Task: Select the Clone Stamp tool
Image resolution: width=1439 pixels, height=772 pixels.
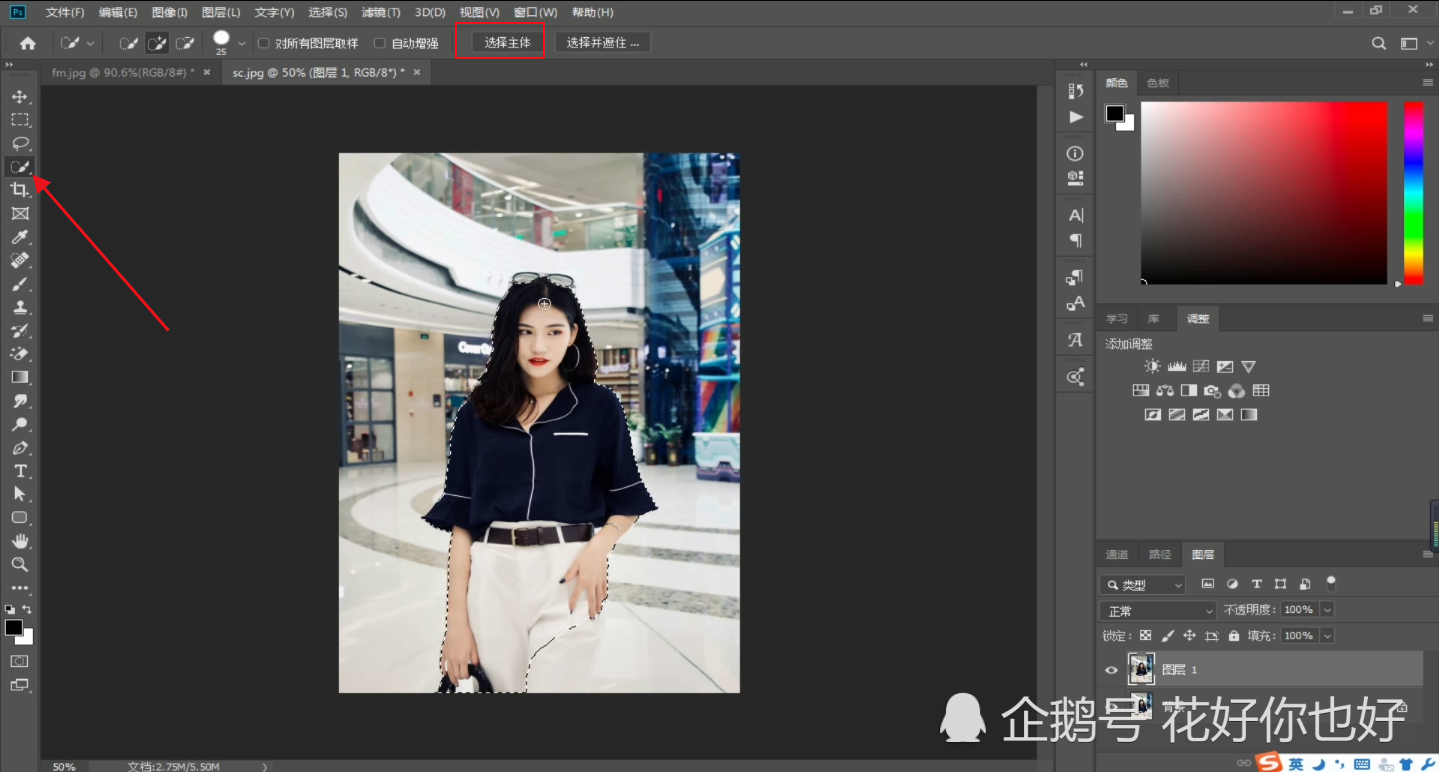Action: [x=19, y=307]
